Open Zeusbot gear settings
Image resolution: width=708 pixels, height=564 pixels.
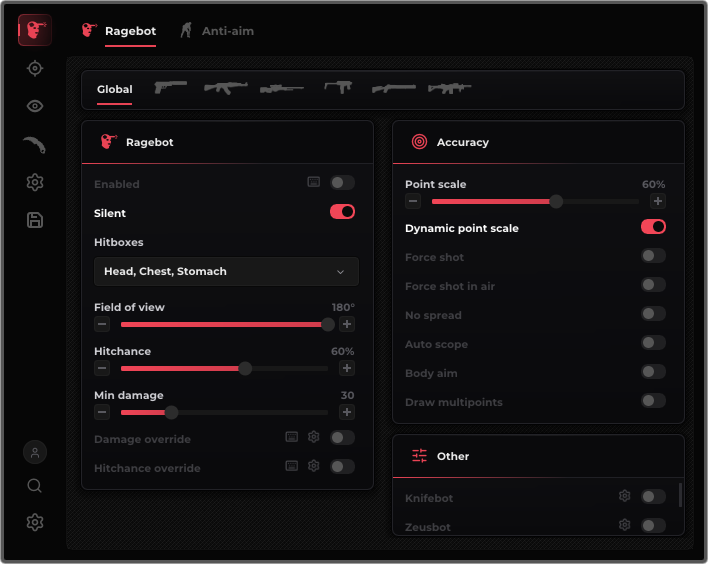(624, 525)
